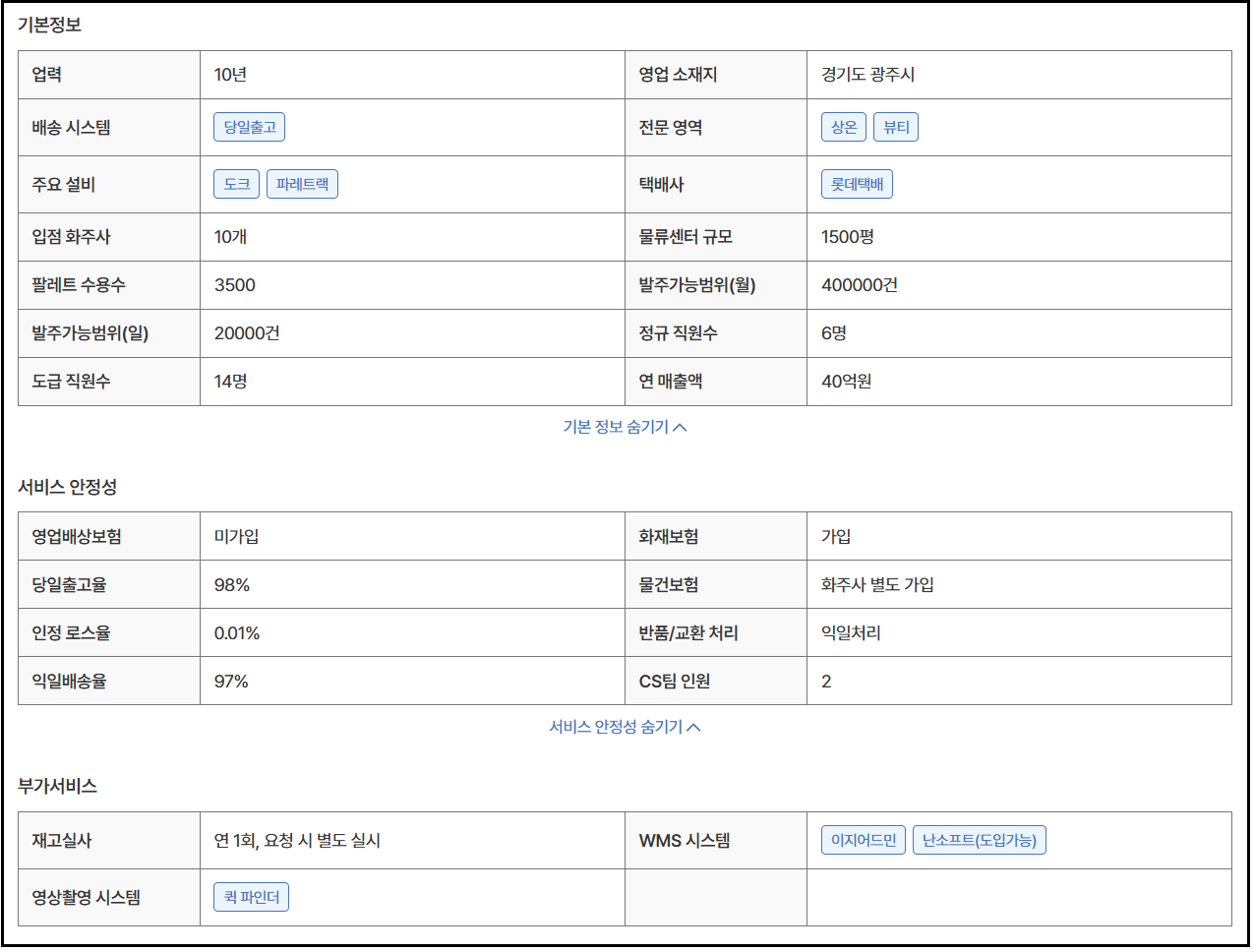Click the 이지어드민 WMS tag
The width and height of the screenshot is (1254, 952).
(864, 840)
